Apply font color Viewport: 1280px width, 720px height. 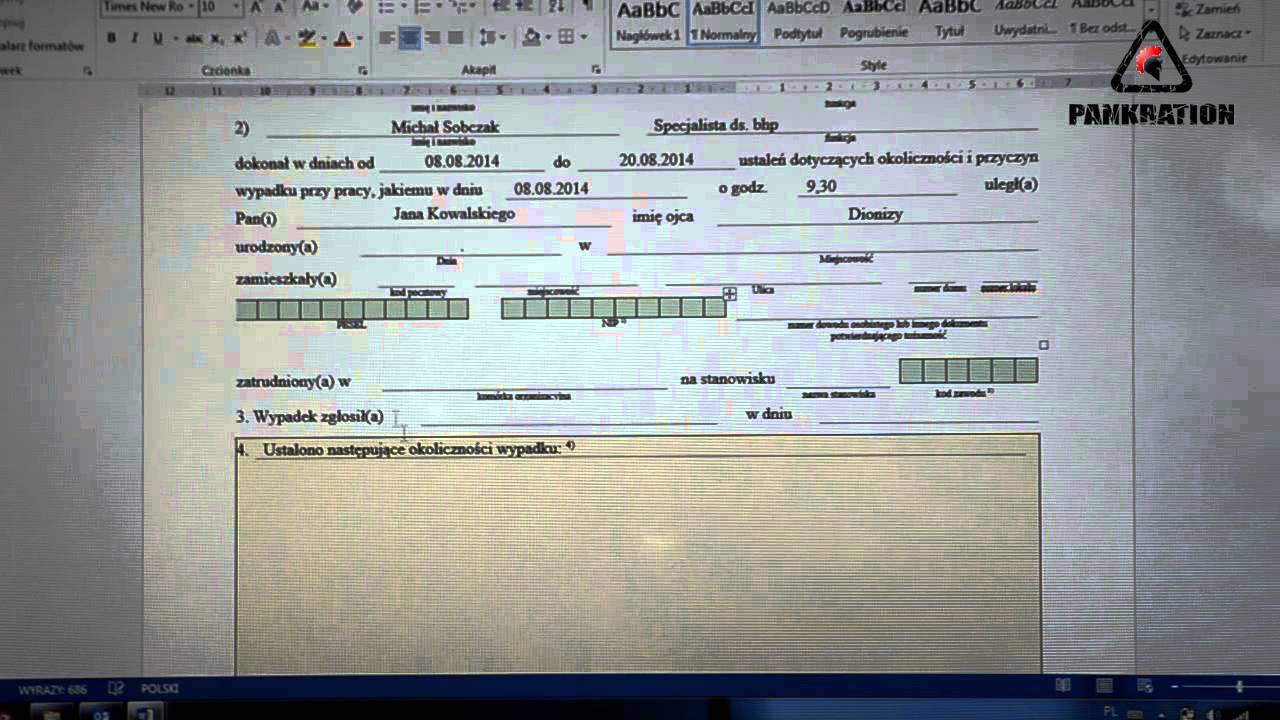[x=342, y=39]
